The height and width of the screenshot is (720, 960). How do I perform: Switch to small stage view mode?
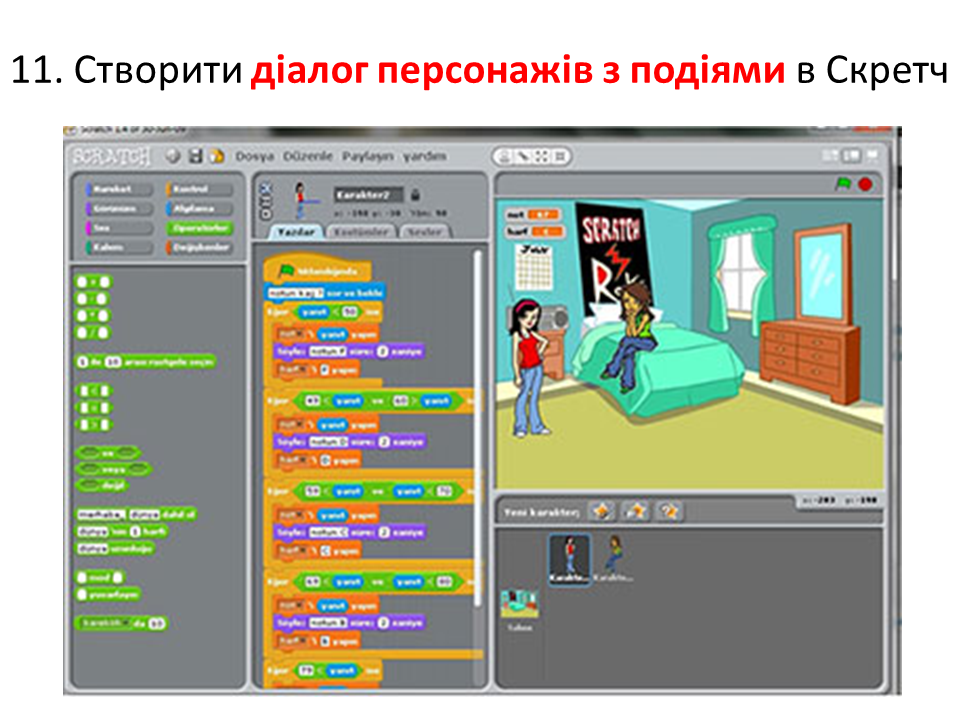pyautogui.click(x=830, y=156)
